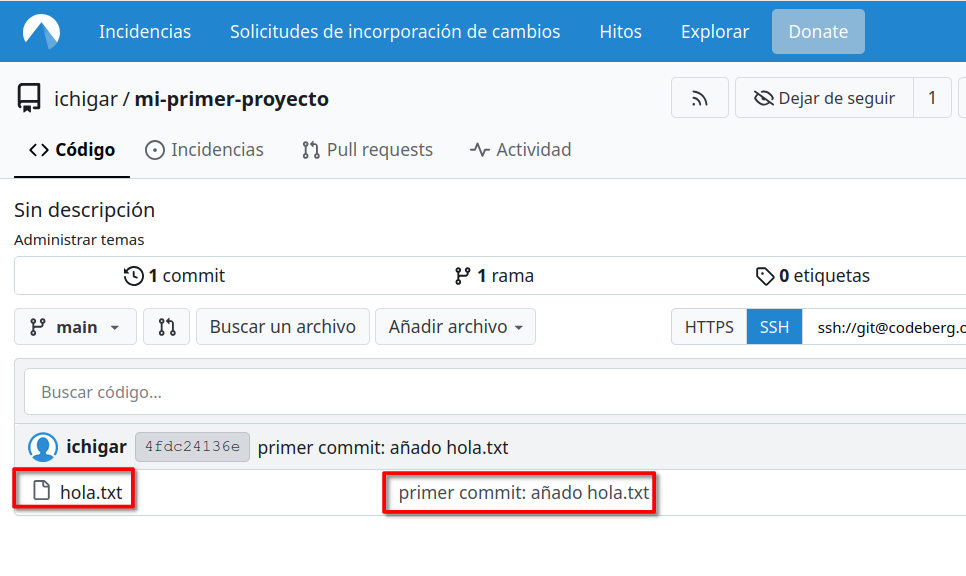
Task: Click the repository book icon
Action: point(28,98)
